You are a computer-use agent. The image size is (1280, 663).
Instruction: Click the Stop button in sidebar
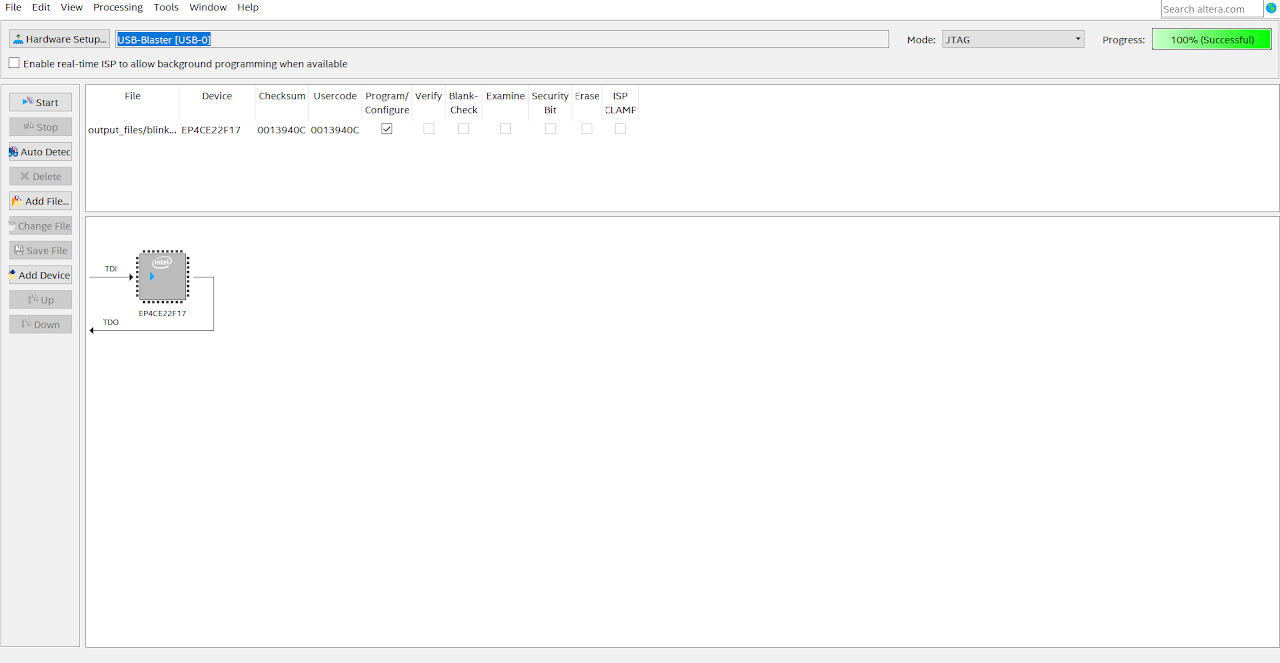point(40,127)
